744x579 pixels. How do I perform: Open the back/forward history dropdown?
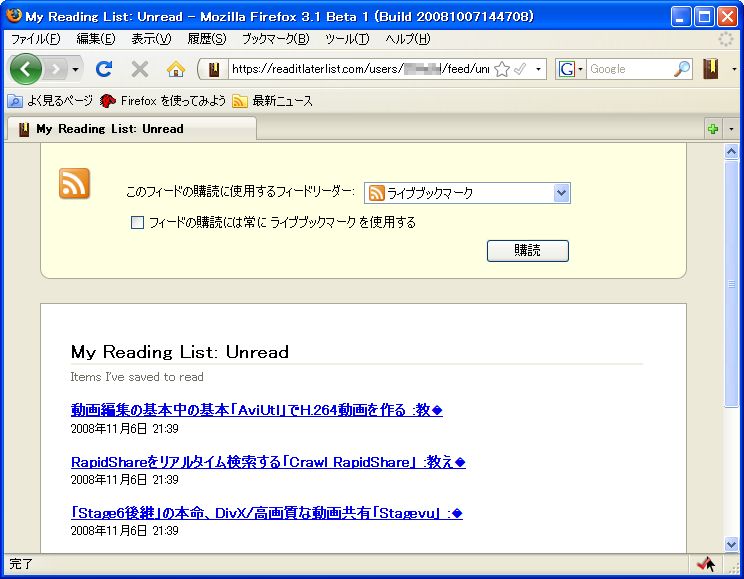click(x=75, y=70)
